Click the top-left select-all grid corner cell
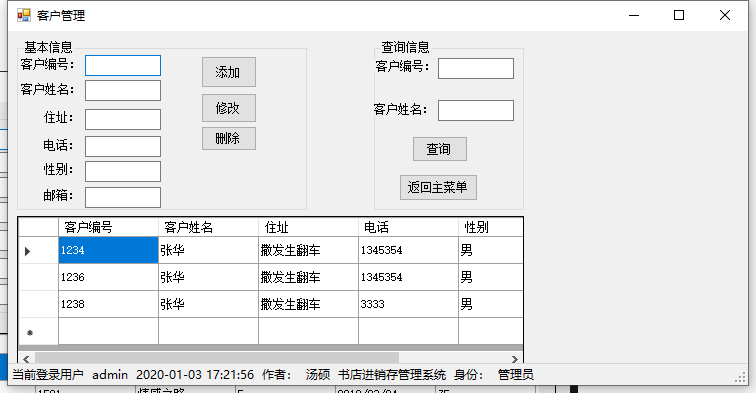This screenshot has width=756, height=393. click(x=39, y=227)
